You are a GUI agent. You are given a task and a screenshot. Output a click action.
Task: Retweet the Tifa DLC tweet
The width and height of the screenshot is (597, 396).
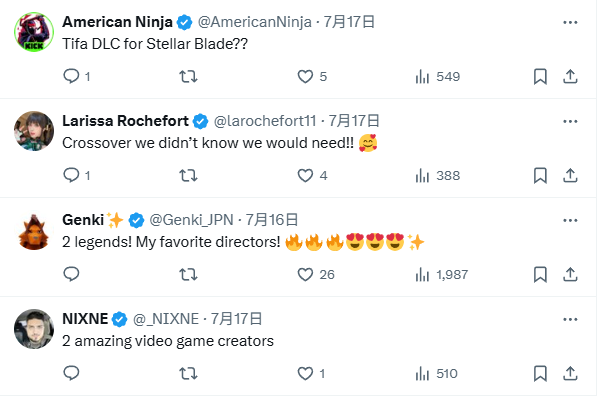coord(188,77)
